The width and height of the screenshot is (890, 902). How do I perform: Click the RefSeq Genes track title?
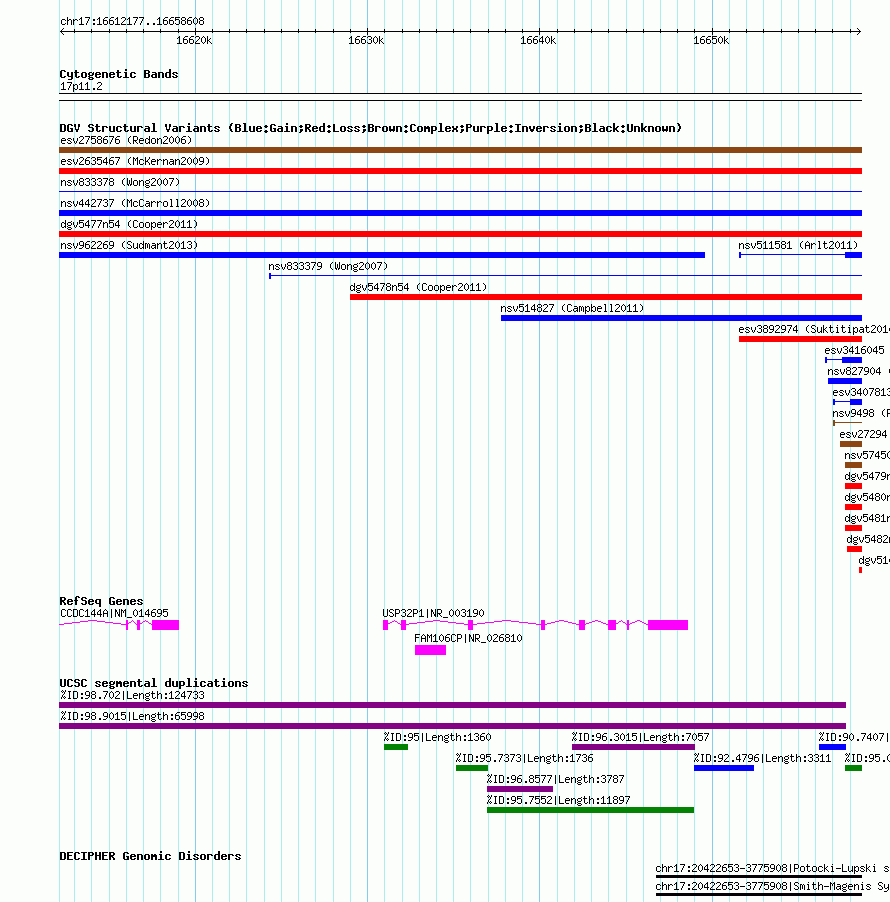(101, 601)
